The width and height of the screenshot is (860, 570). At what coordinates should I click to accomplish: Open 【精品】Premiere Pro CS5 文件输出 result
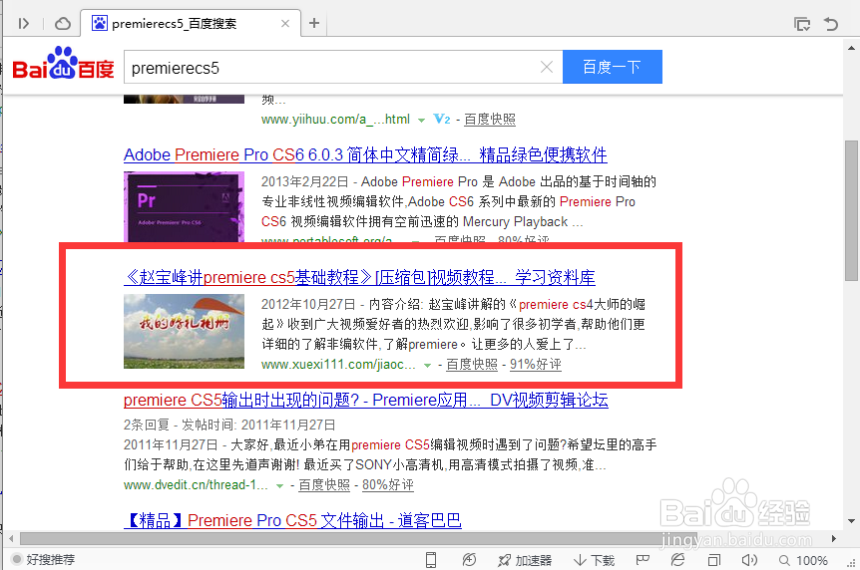click(x=292, y=520)
